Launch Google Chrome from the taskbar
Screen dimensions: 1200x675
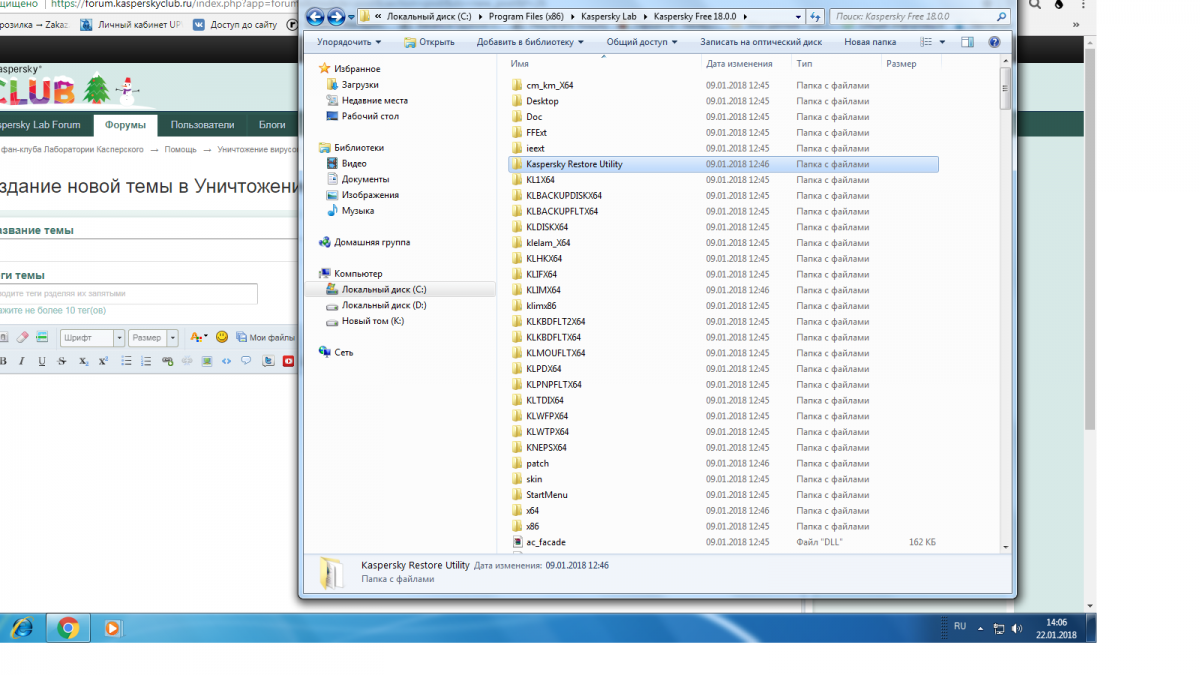coord(68,628)
